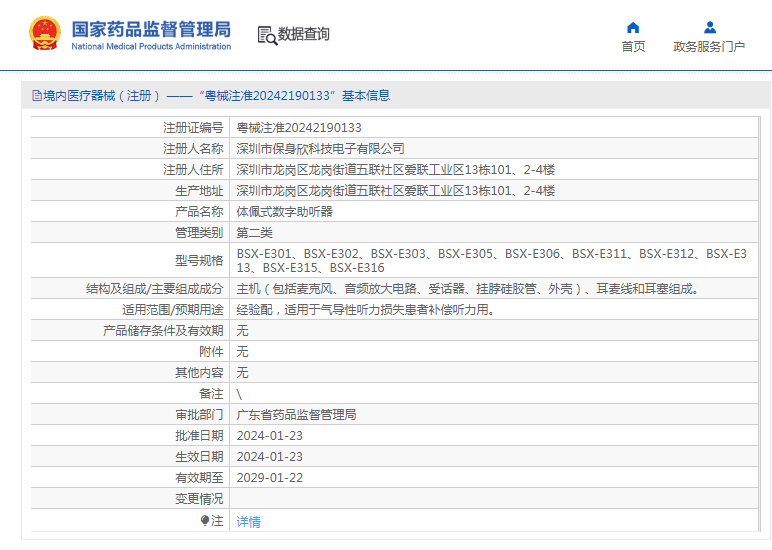The width and height of the screenshot is (772, 550).
Task: Click the 主机（包括麦克风 structure description
Action: pos(468,289)
